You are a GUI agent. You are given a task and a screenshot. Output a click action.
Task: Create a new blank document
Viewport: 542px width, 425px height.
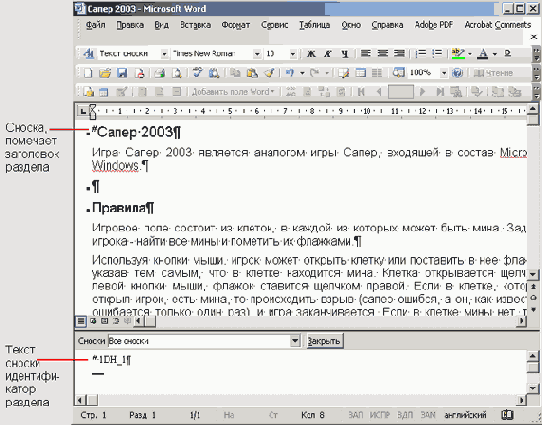tap(88, 73)
